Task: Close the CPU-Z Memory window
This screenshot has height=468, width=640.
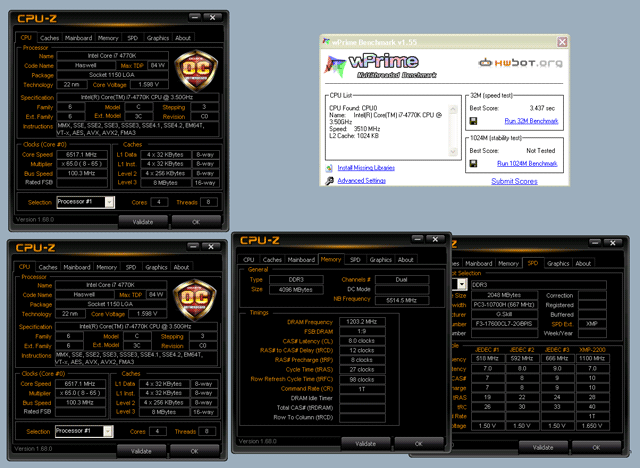Action: [x=435, y=239]
